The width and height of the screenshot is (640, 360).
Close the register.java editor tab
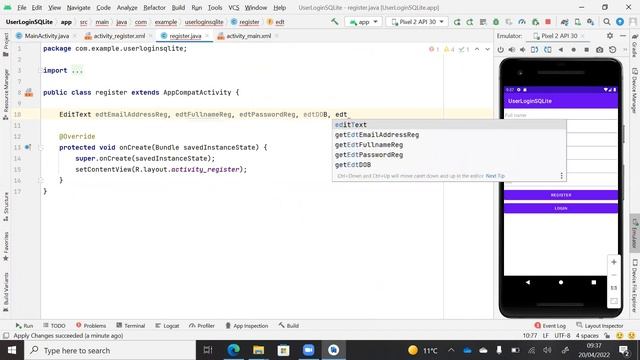coord(207,36)
